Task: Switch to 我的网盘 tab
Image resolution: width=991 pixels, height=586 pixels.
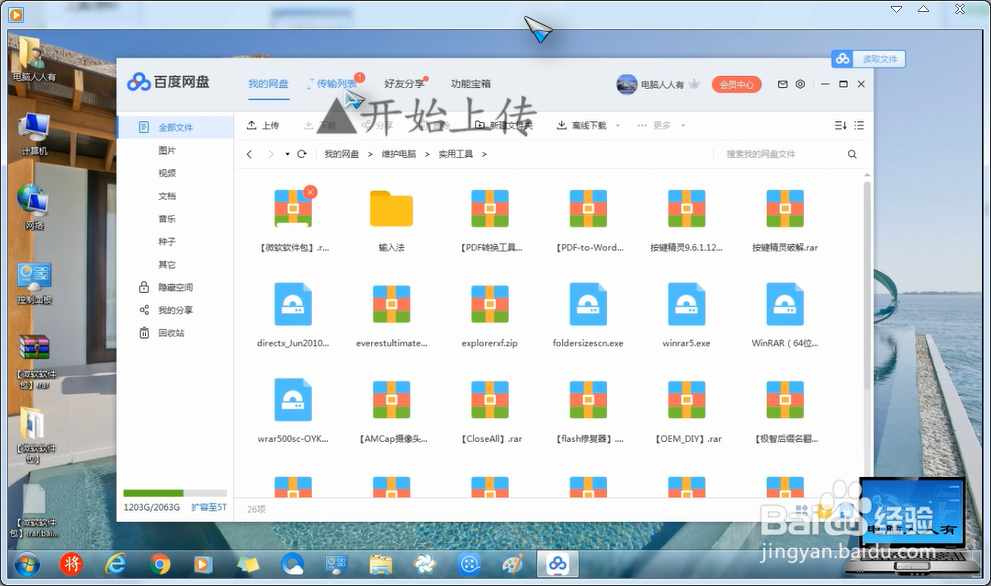Action: coord(268,83)
